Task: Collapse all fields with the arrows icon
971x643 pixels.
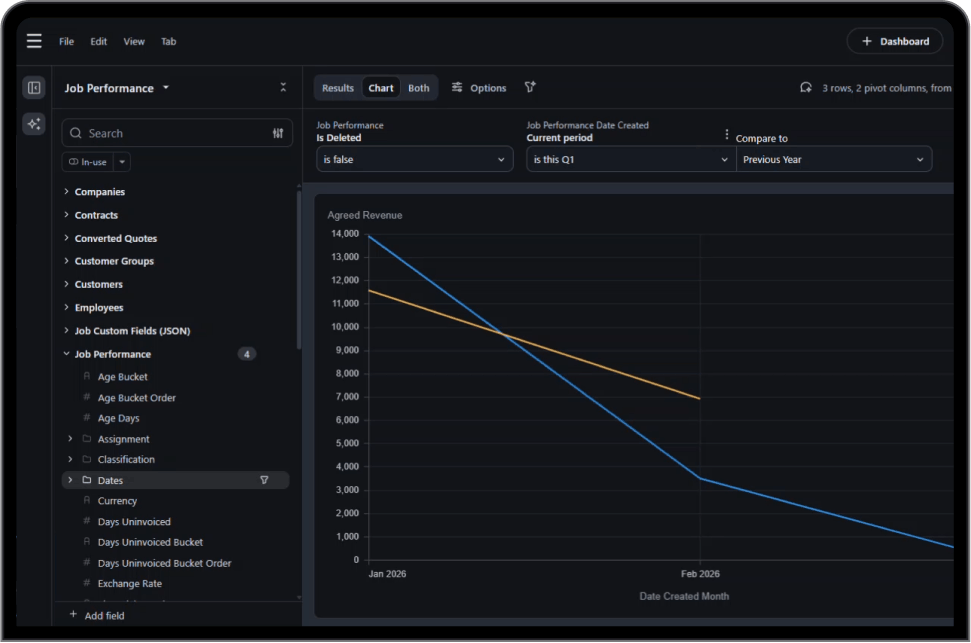Action: coord(283,87)
